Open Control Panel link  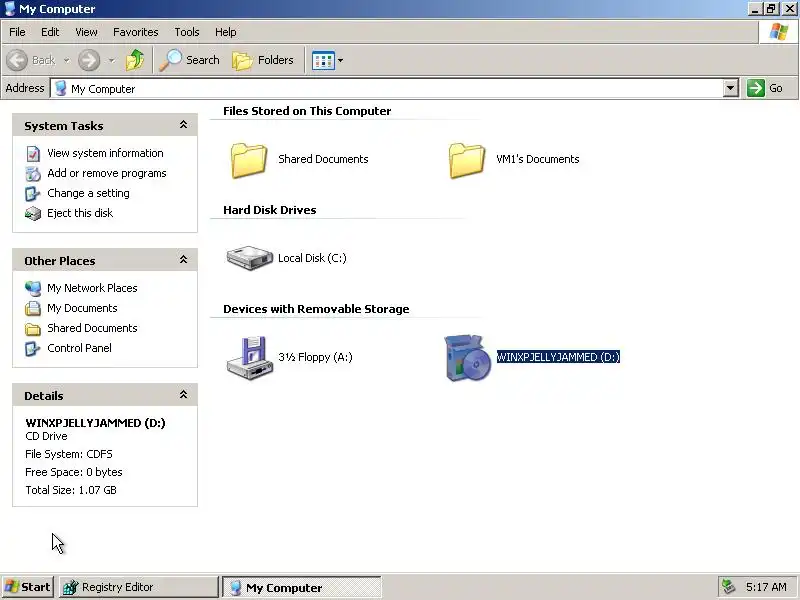[x=79, y=348]
